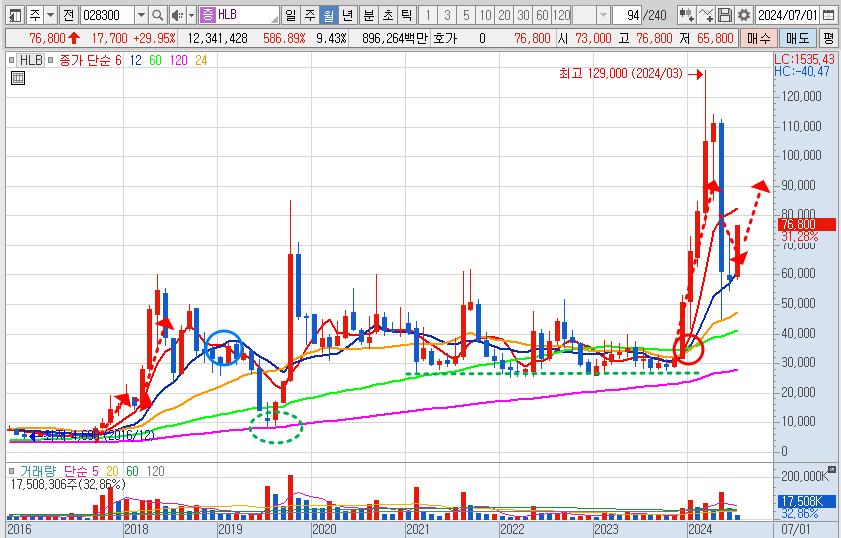841x538 pixels.
Task: Edit the stock code 028300 field
Action: [x=107, y=15]
